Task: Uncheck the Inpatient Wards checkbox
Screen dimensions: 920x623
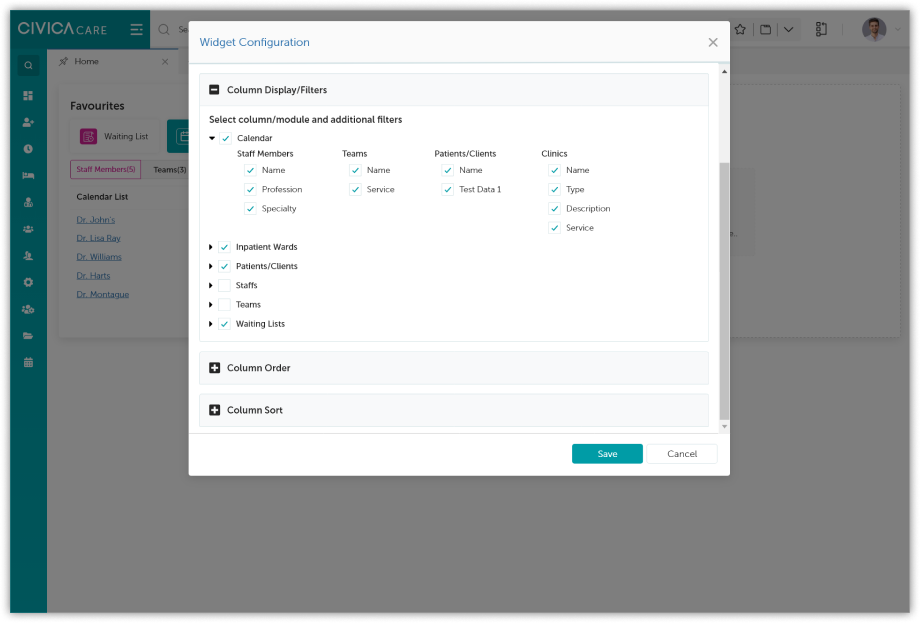Action: (224, 247)
